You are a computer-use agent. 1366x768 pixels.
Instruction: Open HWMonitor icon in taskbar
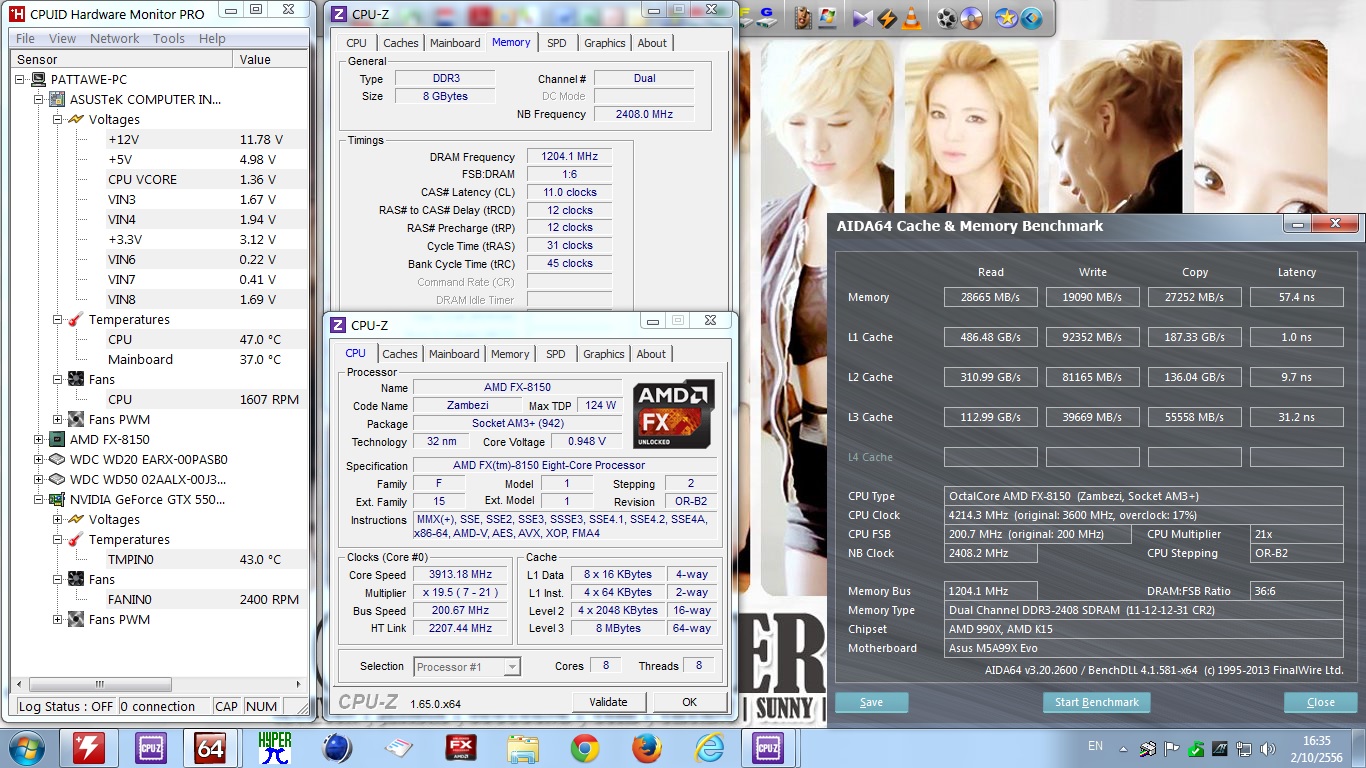pos(89,747)
